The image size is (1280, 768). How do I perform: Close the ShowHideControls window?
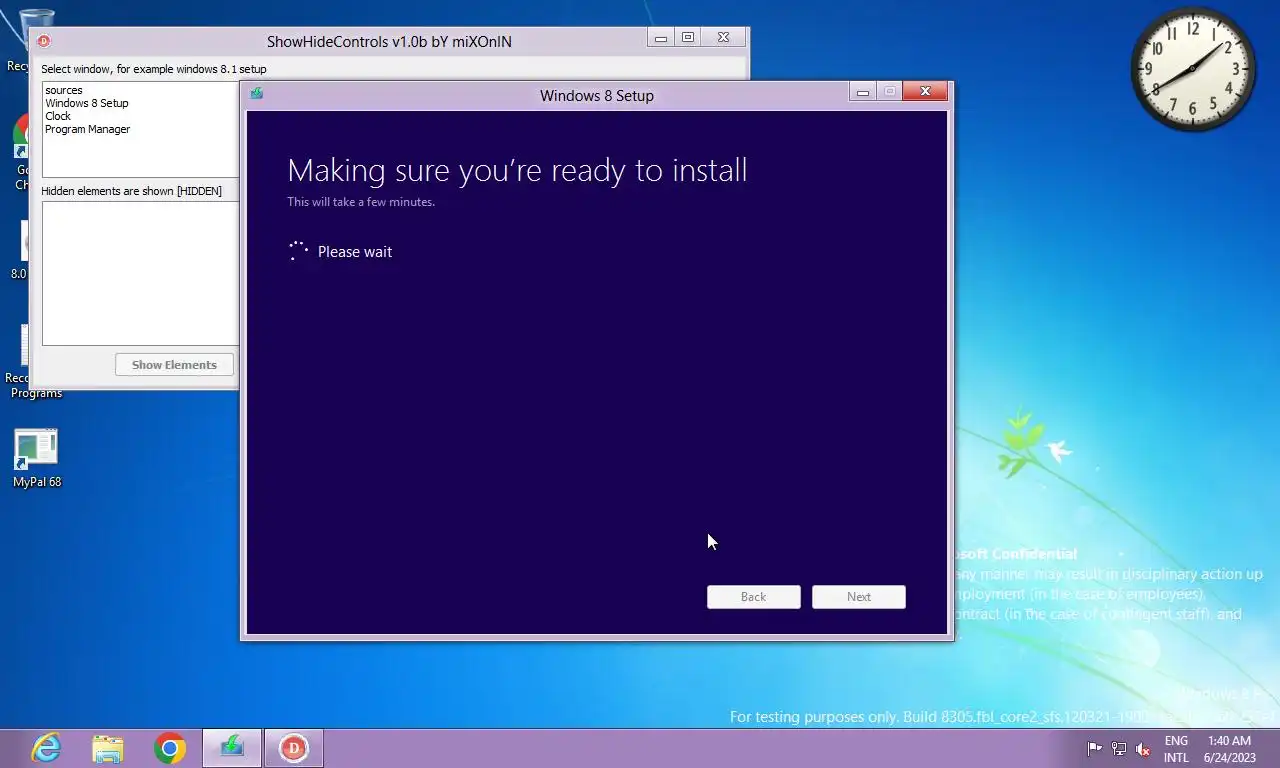[723, 38]
